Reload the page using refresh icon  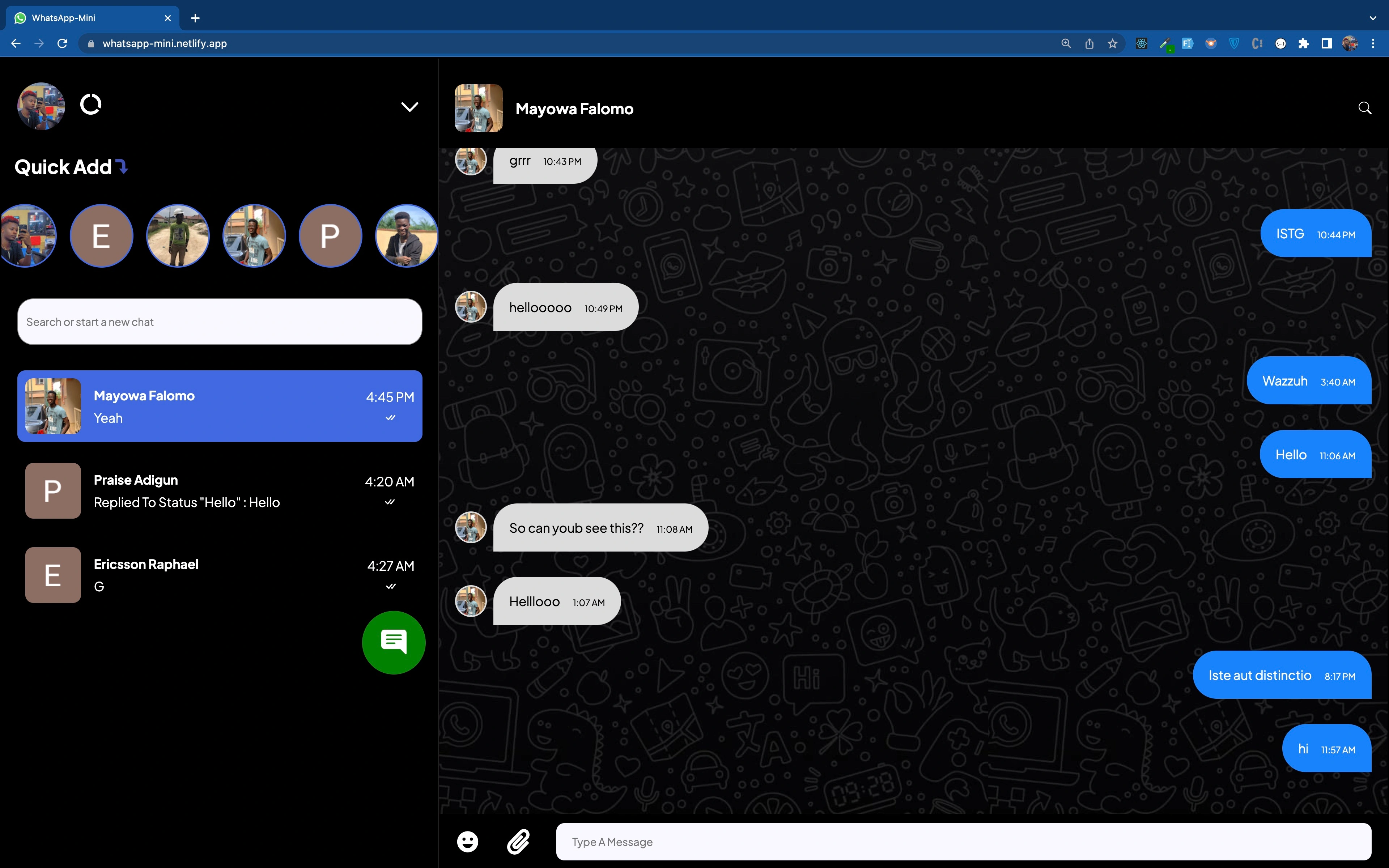(63, 44)
